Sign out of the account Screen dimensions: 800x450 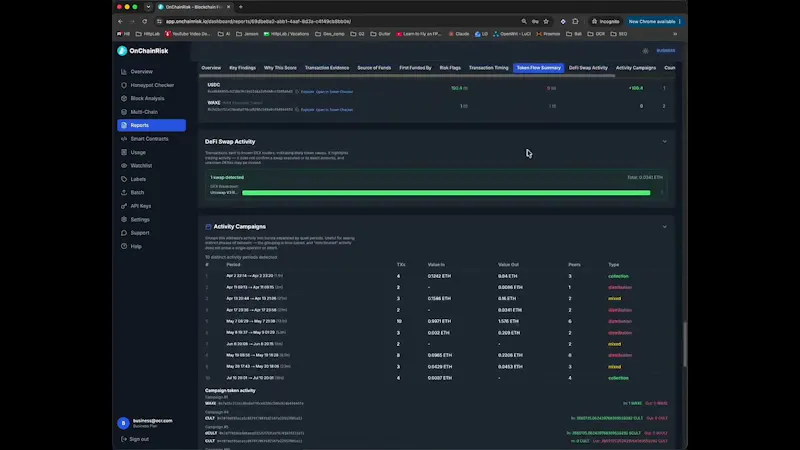[x=135, y=439]
